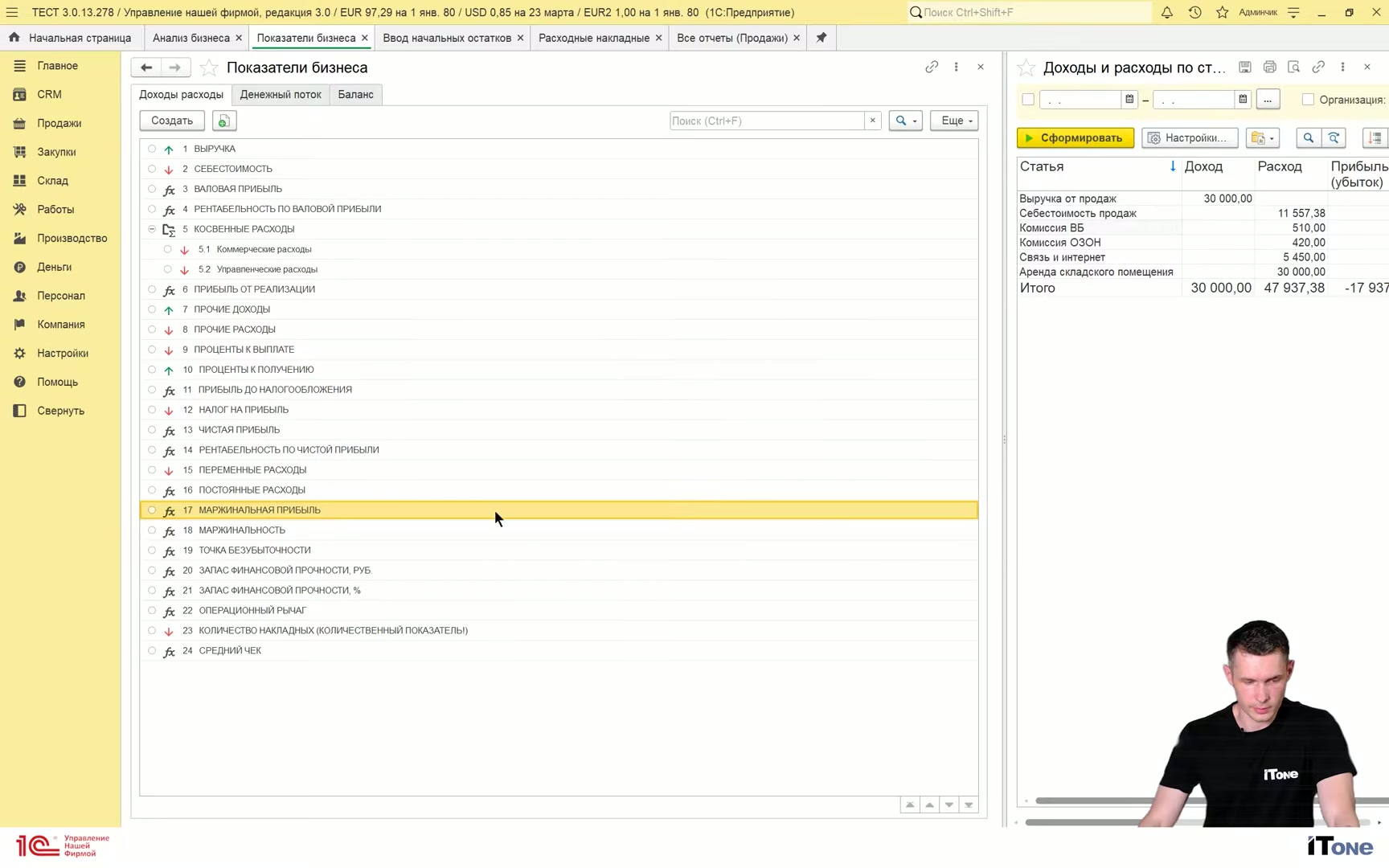Open the notifications bell icon
Image resolution: width=1389 pixels, height=868 pixels.
(1166, 12)
